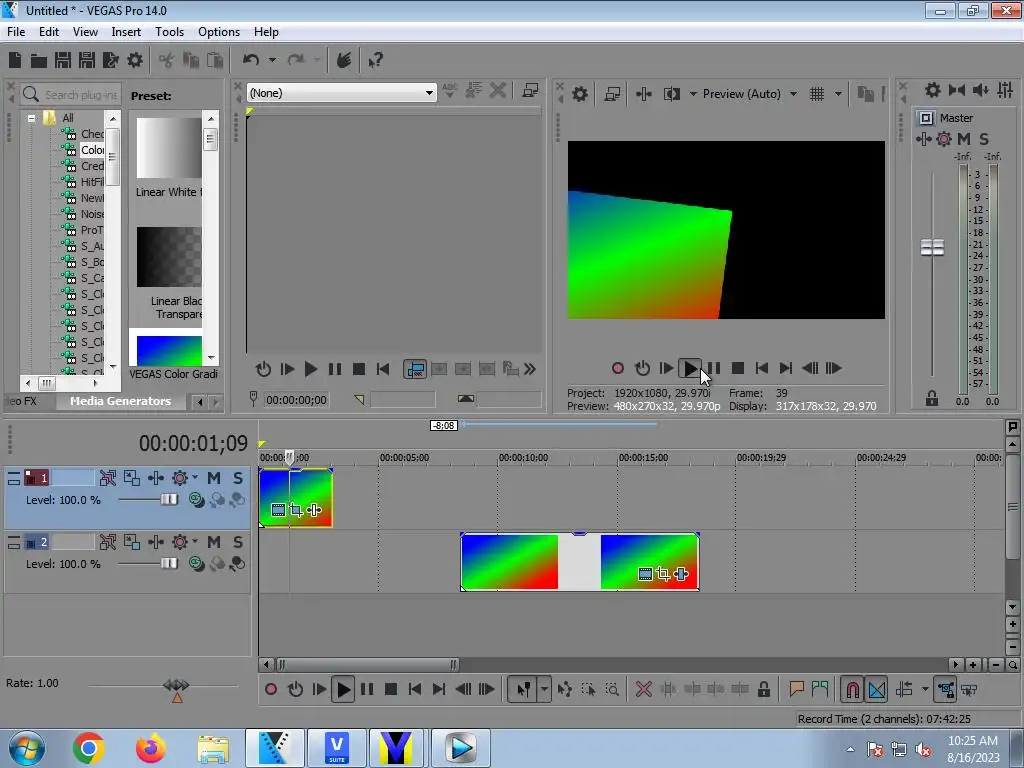The height and width of the screenshot is (768, 1024).
Task: Open the Insert menu
Action: [126, 32]
